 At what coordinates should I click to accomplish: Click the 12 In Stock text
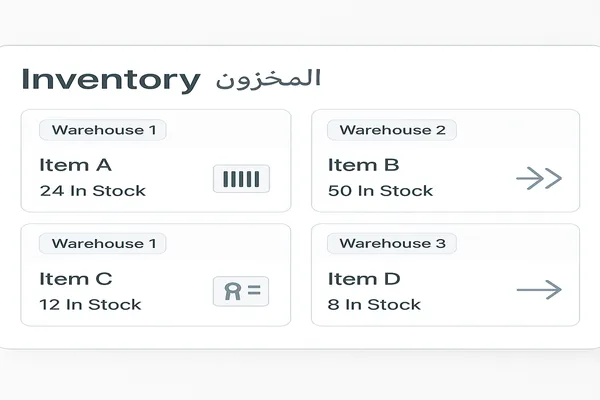pyautogui.click(x=91, y=304)
